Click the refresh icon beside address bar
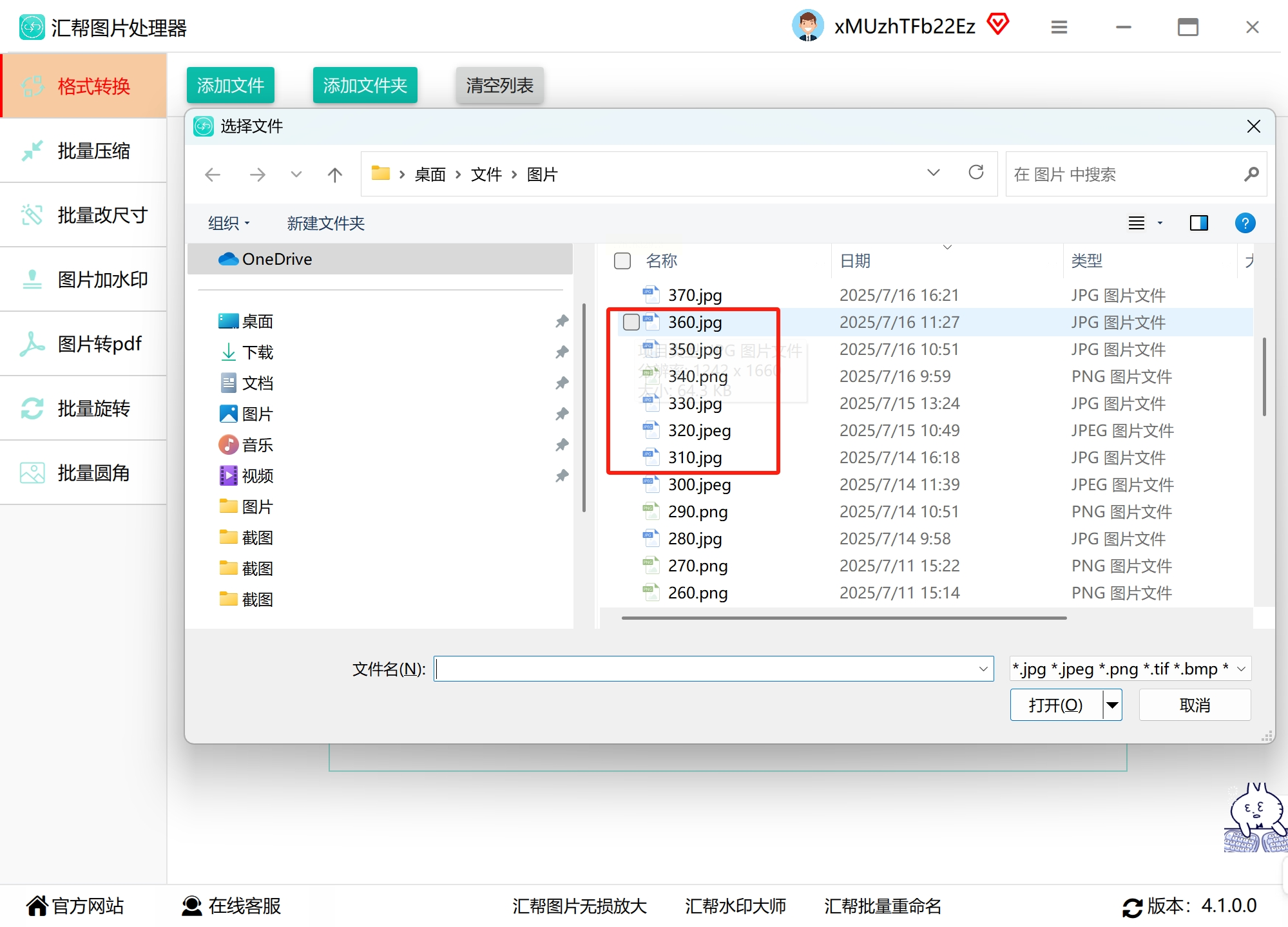The width and height of the screenshot is (1288, 927). pyautogui.click(x=976, y=173)
